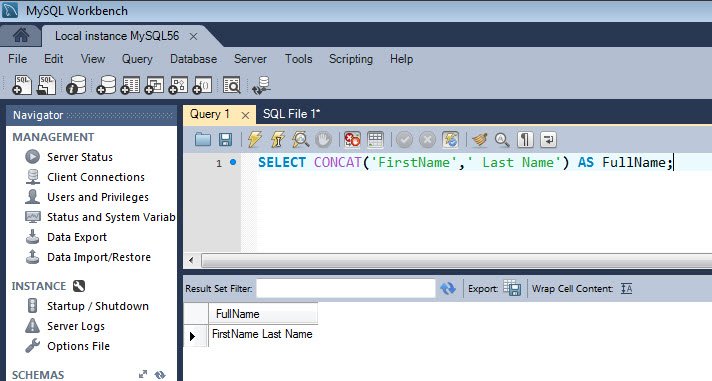Commit transaction checkmark icon
This screenshot has width=712, height=381.
coord(404,140)
